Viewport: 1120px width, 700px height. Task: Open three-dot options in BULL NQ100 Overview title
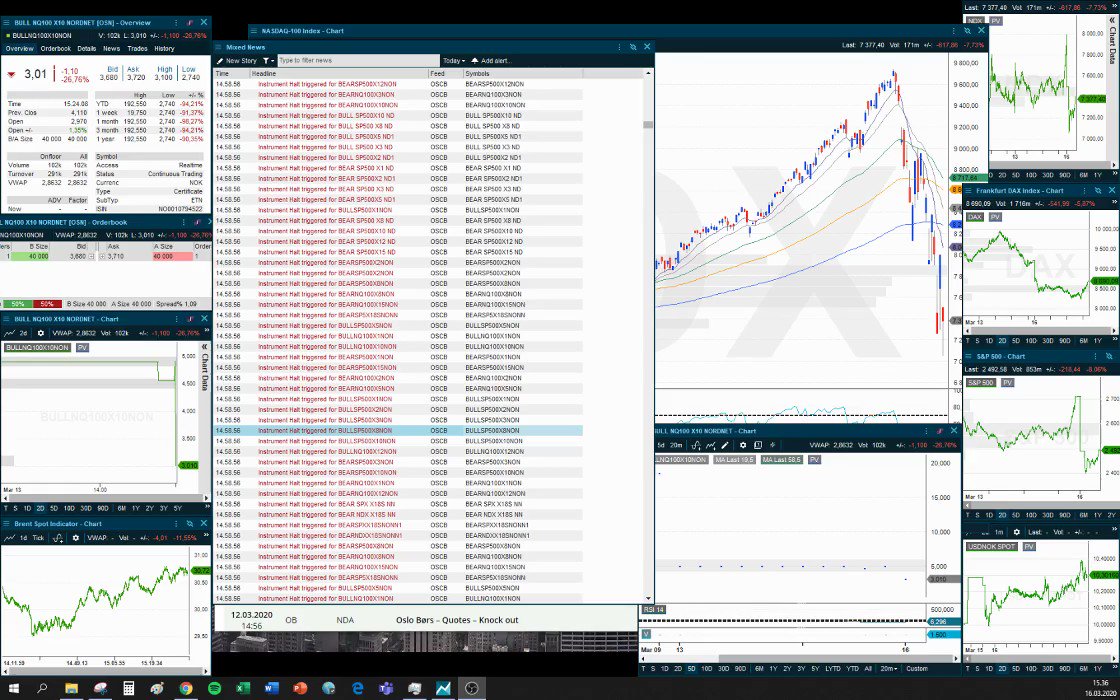[177, 23]
